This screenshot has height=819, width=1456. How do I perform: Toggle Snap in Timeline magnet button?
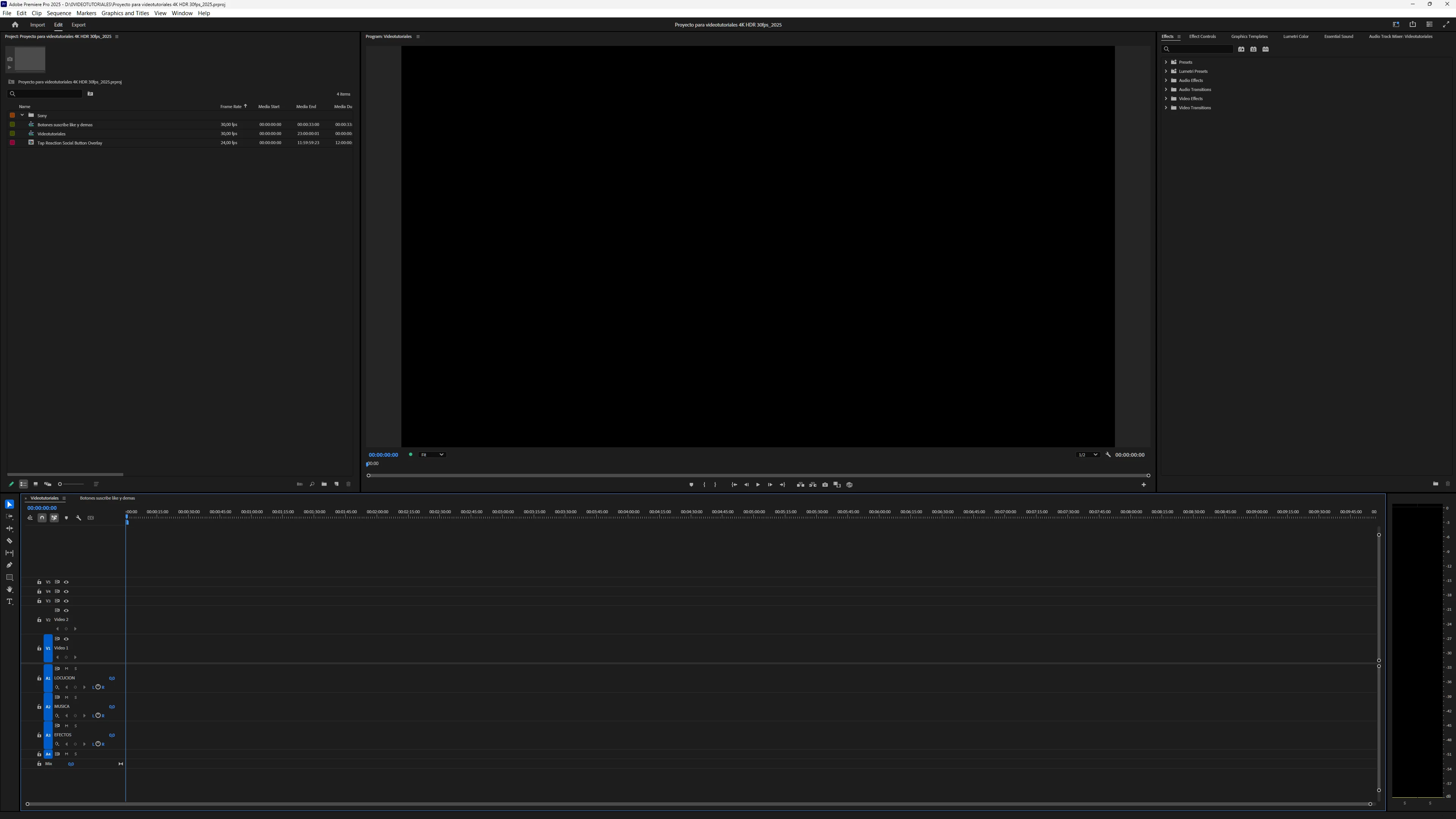tap(42, 518)
